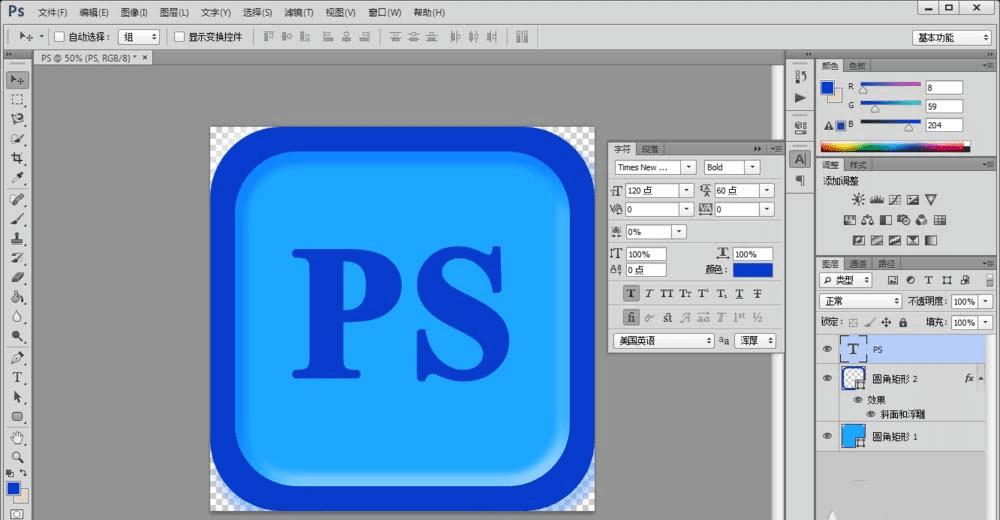Viewport: 1000px width, 520px height.
Task: Select the Lasso tool
Action: (17, 119)
